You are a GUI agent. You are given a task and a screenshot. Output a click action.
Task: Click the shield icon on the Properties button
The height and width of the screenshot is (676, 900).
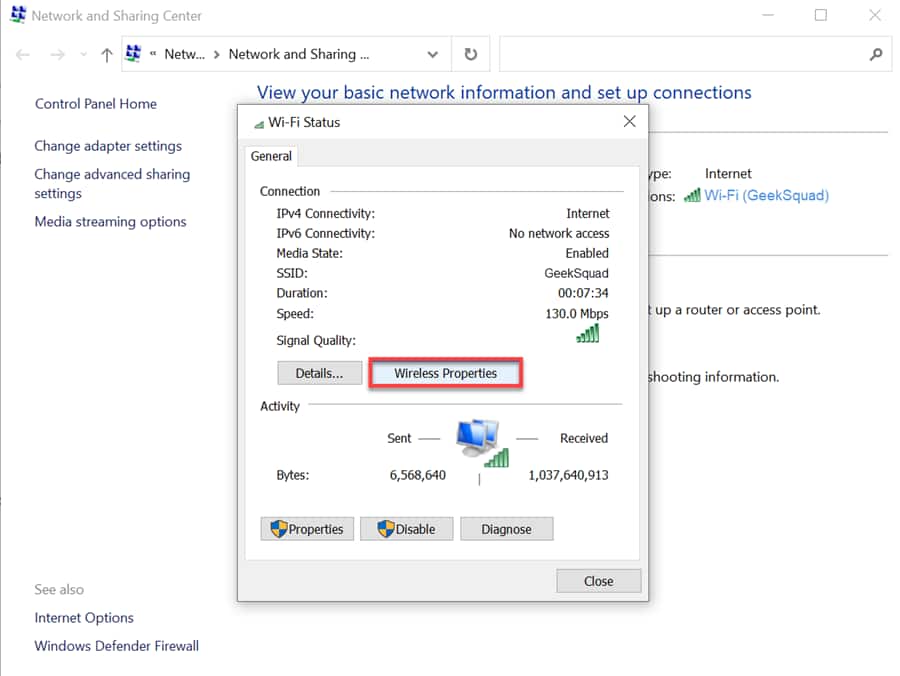[x=278, y=529]
